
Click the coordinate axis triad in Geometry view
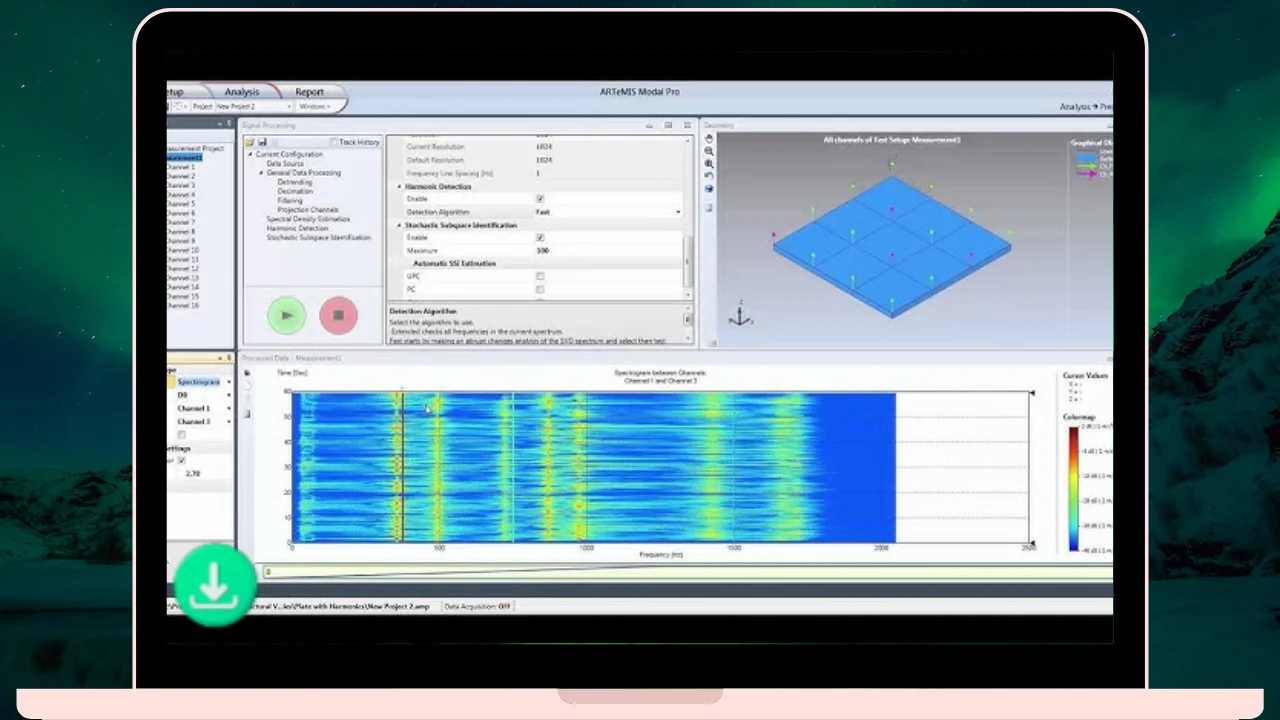pos(741,316)
